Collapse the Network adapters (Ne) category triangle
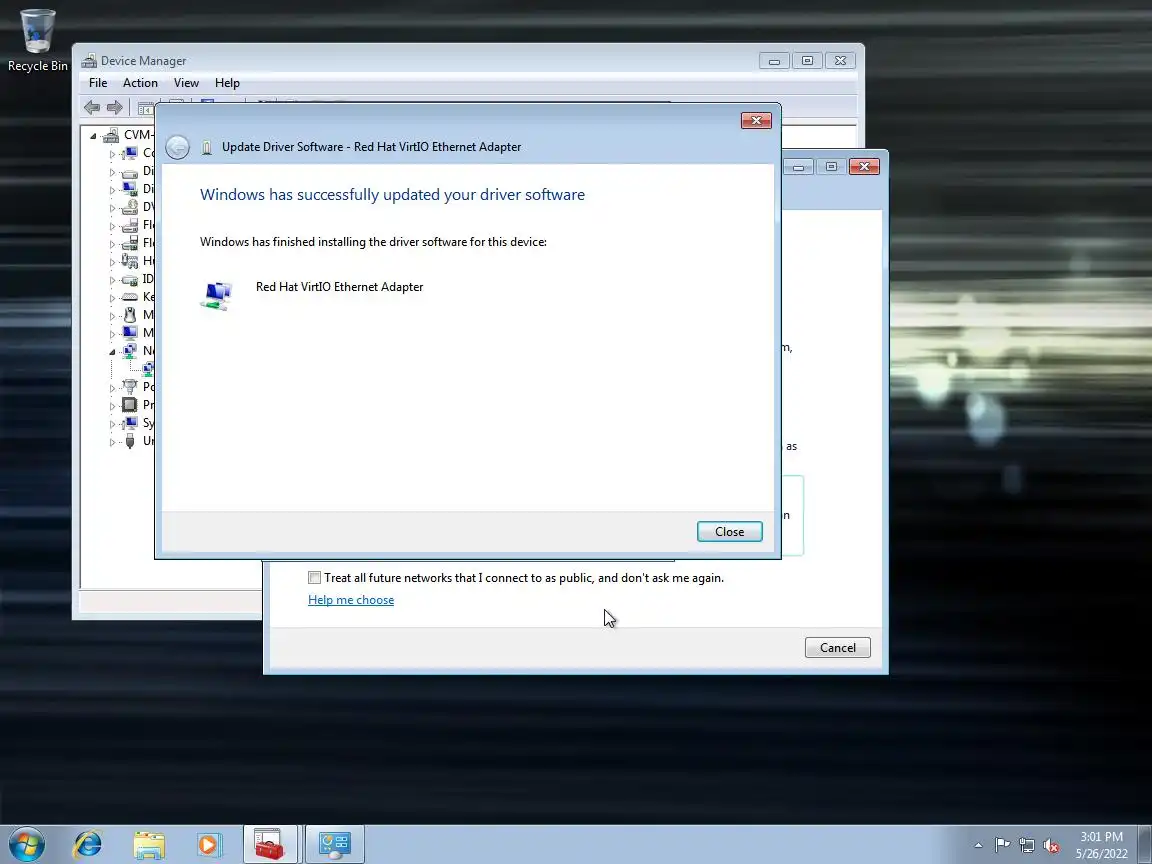The height and width of the screenshot is (864, 1152). (x=112, y=352)
